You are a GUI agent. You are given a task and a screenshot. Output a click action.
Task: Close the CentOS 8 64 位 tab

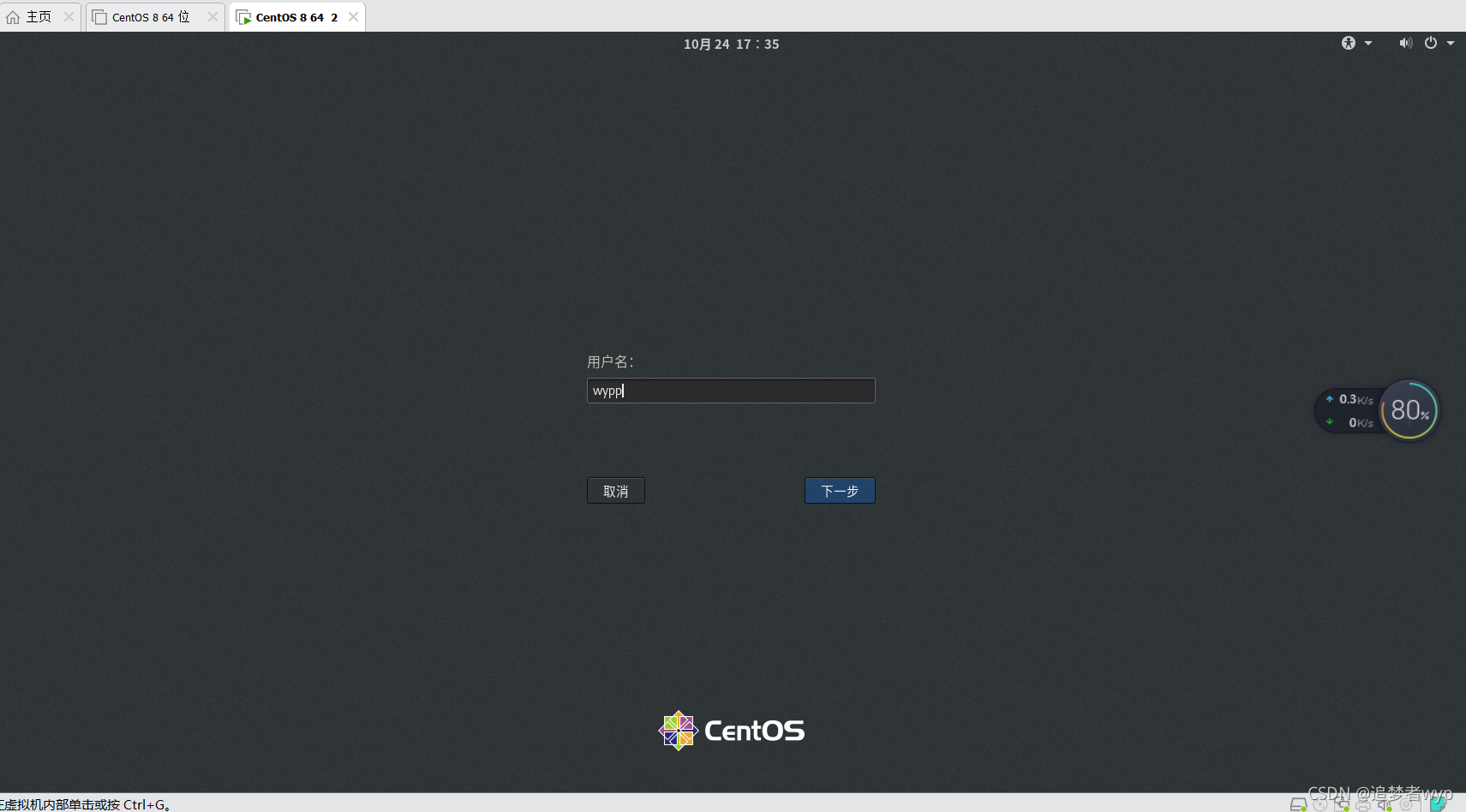(x=212, y=17)
